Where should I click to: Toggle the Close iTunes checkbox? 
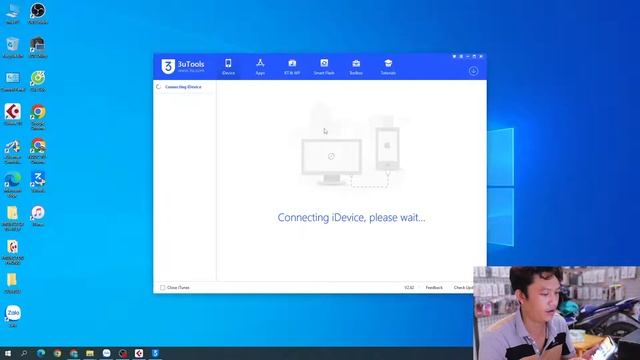(x=162, y=288)
